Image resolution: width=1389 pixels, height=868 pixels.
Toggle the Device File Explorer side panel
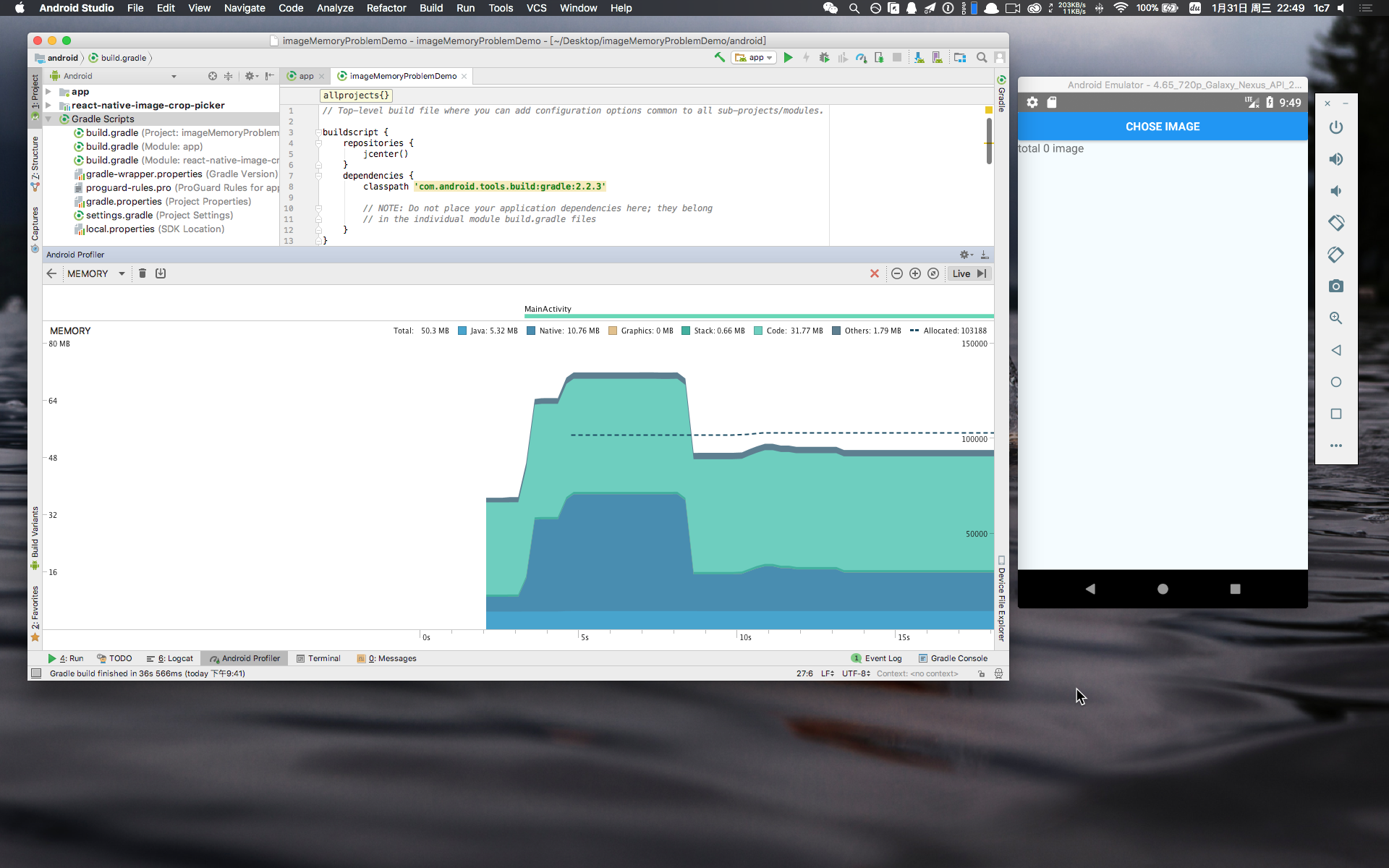point(1002,598)
